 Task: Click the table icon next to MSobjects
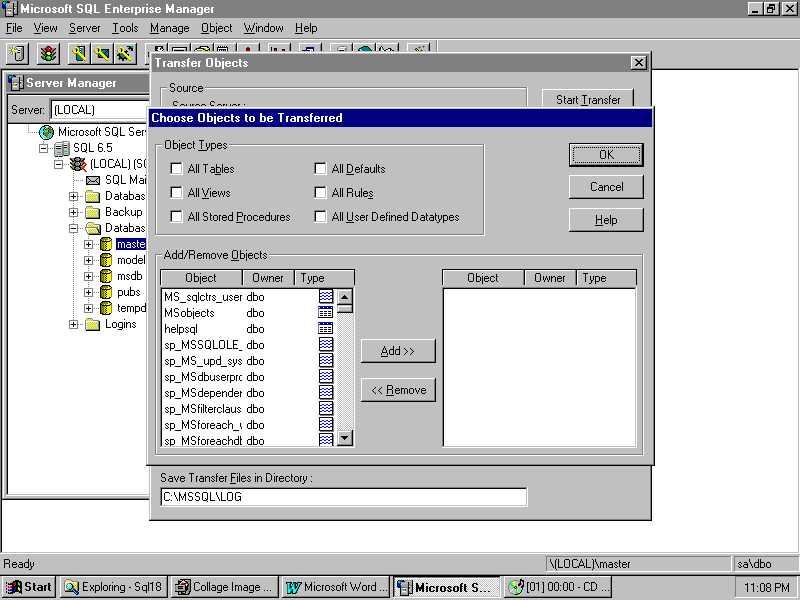click(x=326, y=313)
